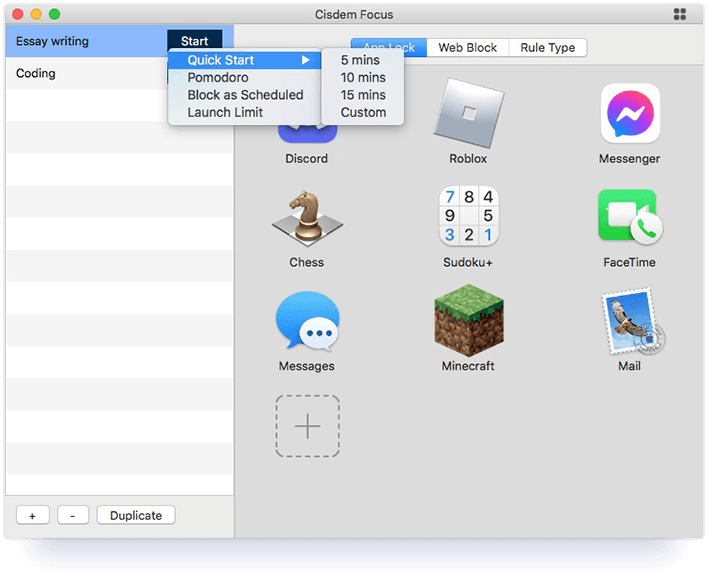This screenshot has height=581, width=708.
Task: Add an app with the dashed plus box
Action: coord(307,426)
